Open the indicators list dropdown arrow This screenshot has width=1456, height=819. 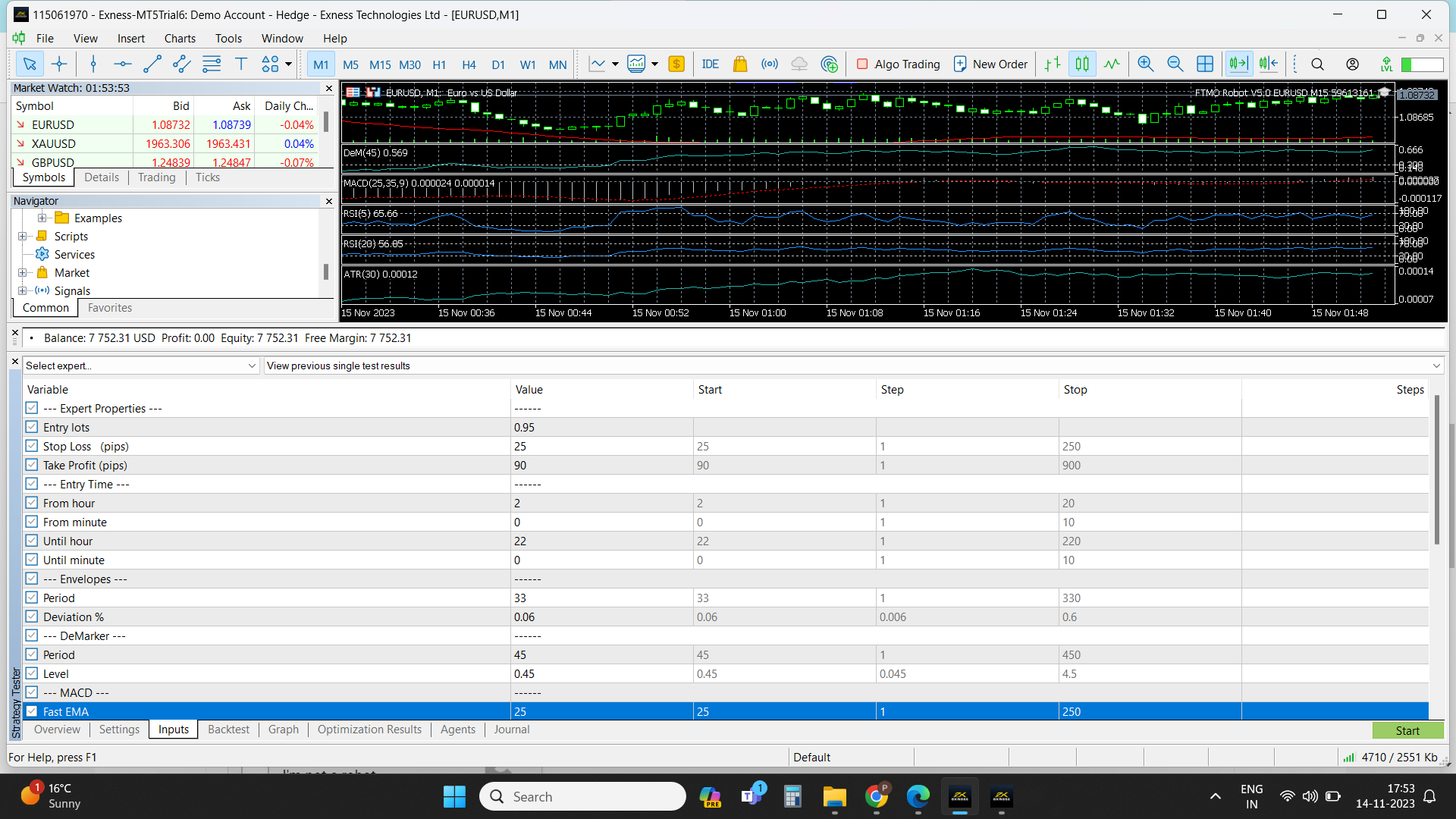click(654, 64)
